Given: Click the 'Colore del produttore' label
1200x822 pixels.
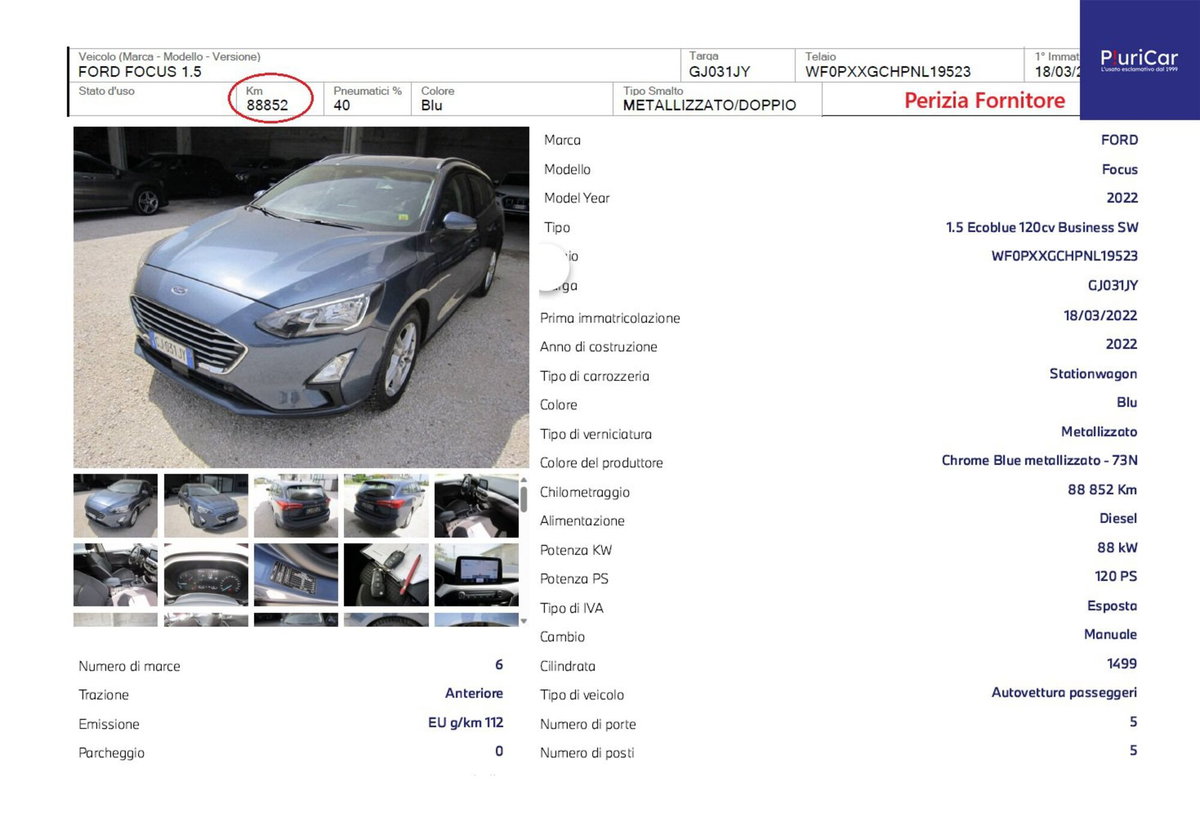Looking at the screenshot, I should click(601, 463).
